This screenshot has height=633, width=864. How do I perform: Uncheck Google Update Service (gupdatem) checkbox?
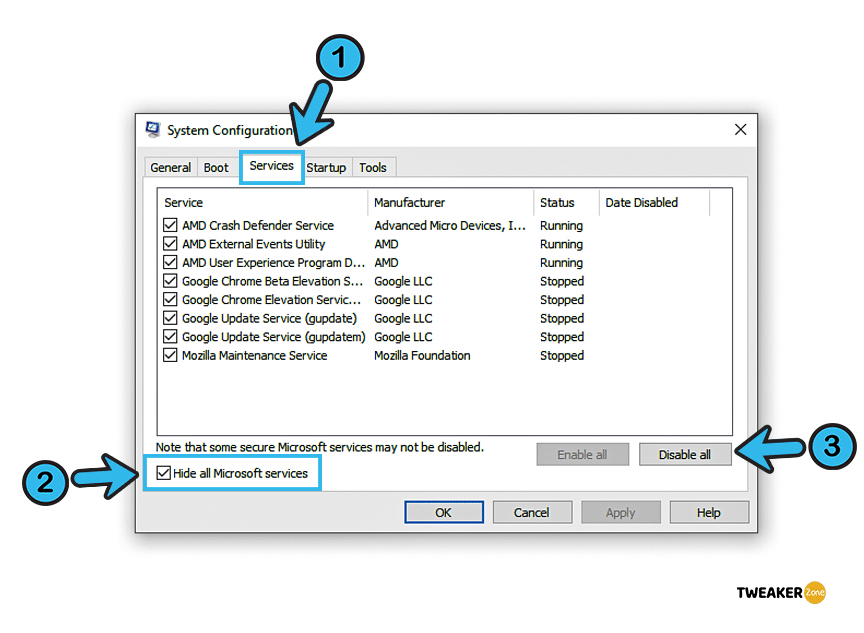coord(170,337)
